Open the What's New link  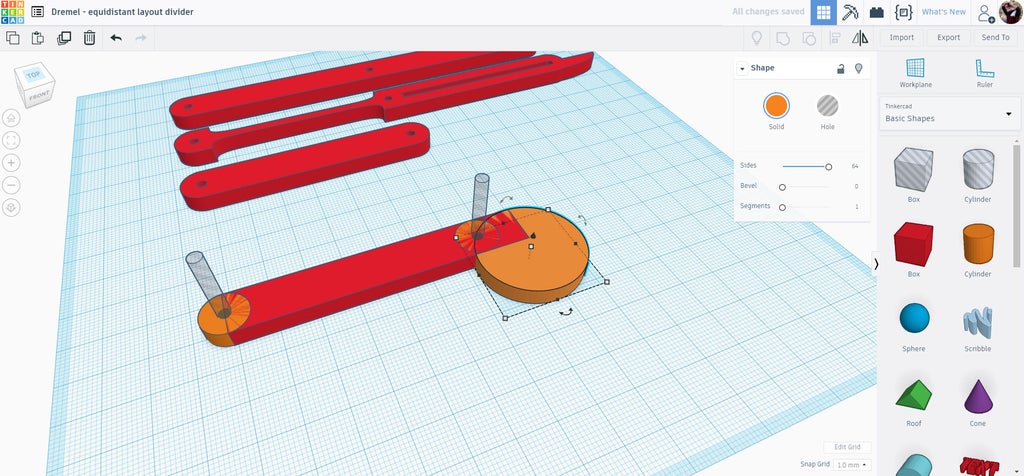(943, 12)
